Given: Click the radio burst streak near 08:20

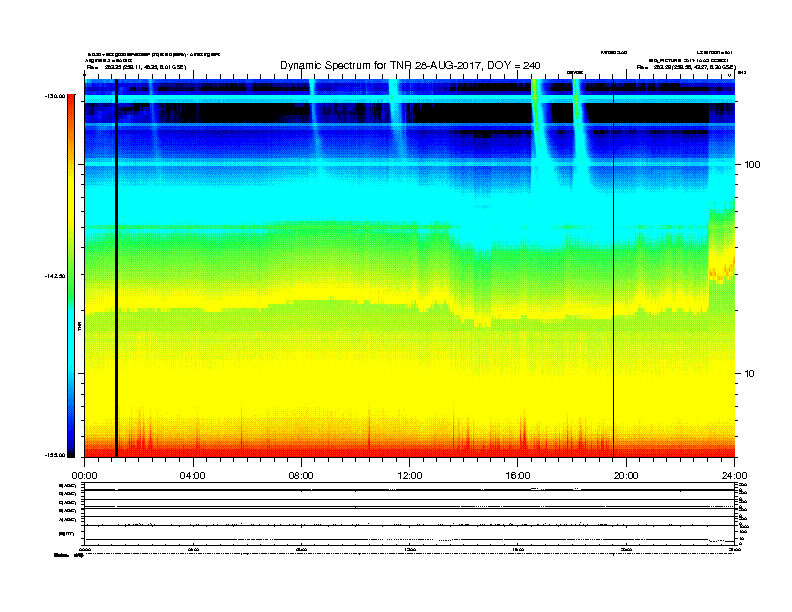Looking at the screenshot, I should click(x=314, y=121).
